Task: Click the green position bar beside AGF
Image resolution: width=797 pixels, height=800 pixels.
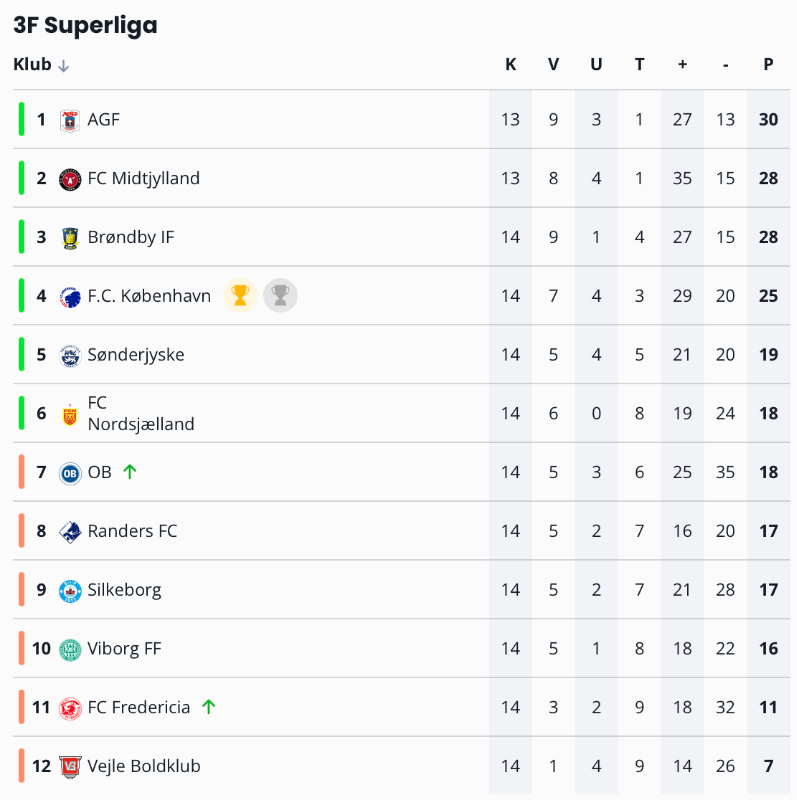Action: pyautogui.click(x=21, y=119)
